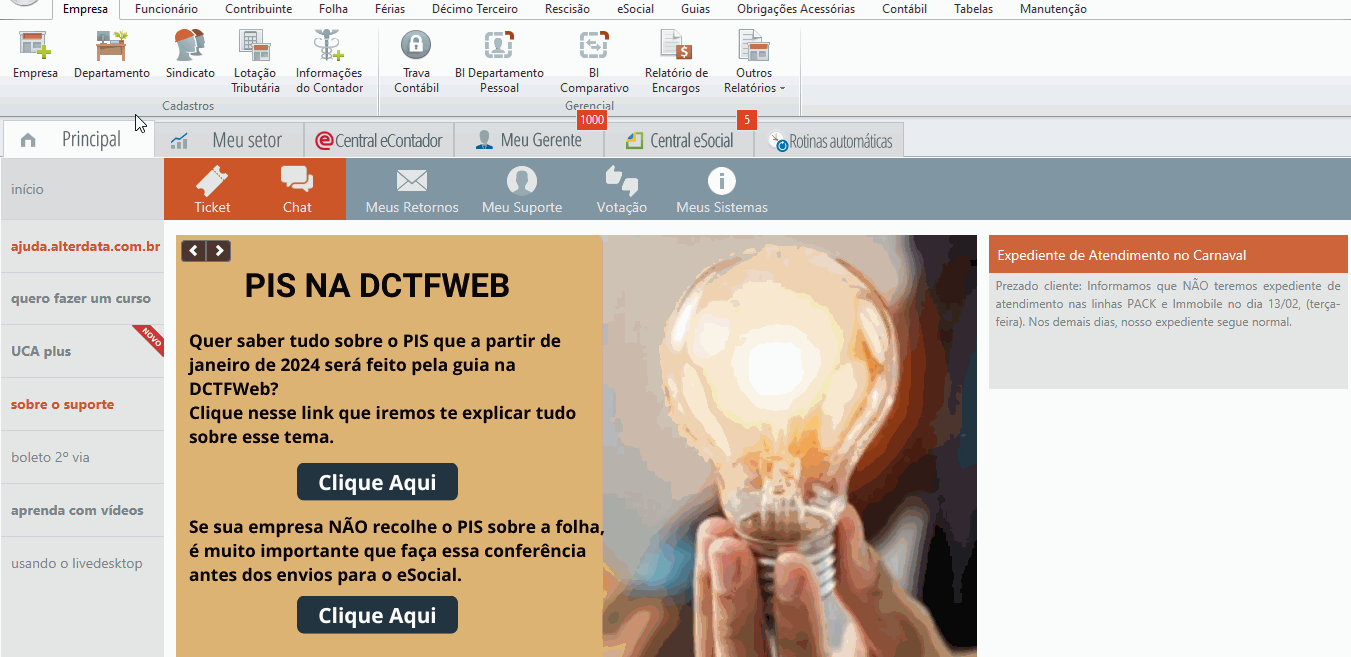This screenshot has height=657, width=1351.
Task: Click the lightbulb banner image
Action: click(x=790, y=446)
